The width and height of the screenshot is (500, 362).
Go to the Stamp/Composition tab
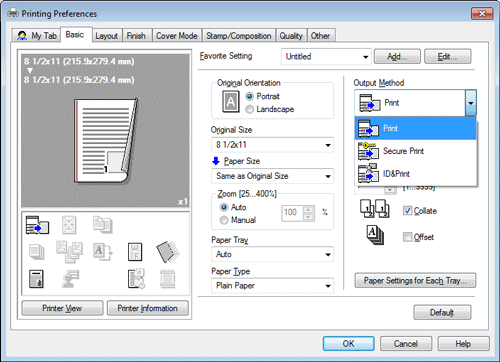click(239, 36)
